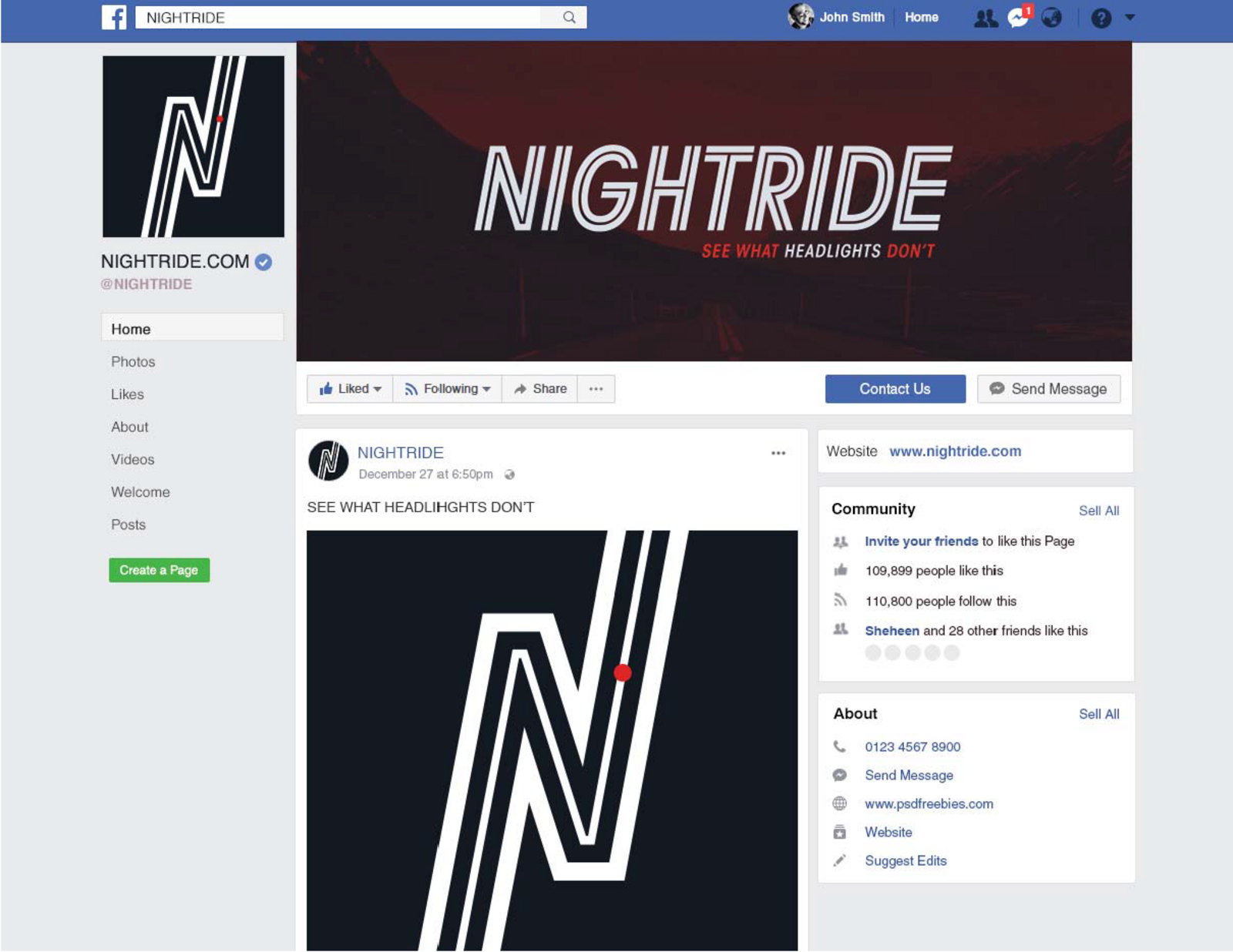Toggle the Following button
The height and width of the screenshot is (952, 1233).
tap(448, 389)
